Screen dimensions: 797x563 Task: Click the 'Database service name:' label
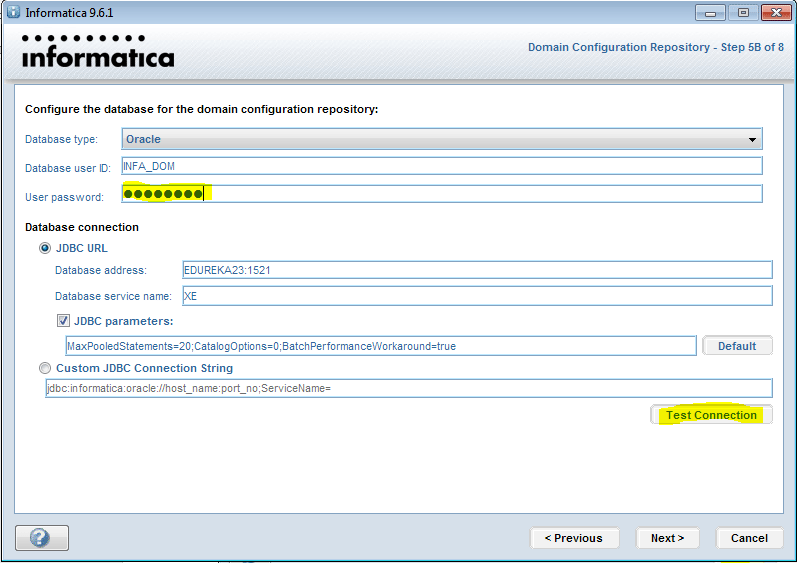coord(113,296)
